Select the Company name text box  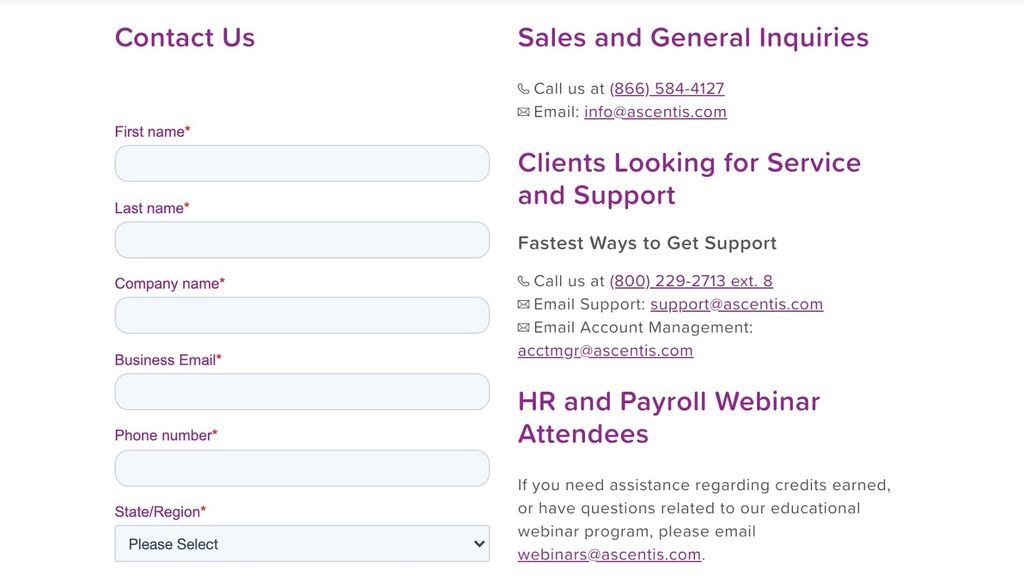(302, 315)
